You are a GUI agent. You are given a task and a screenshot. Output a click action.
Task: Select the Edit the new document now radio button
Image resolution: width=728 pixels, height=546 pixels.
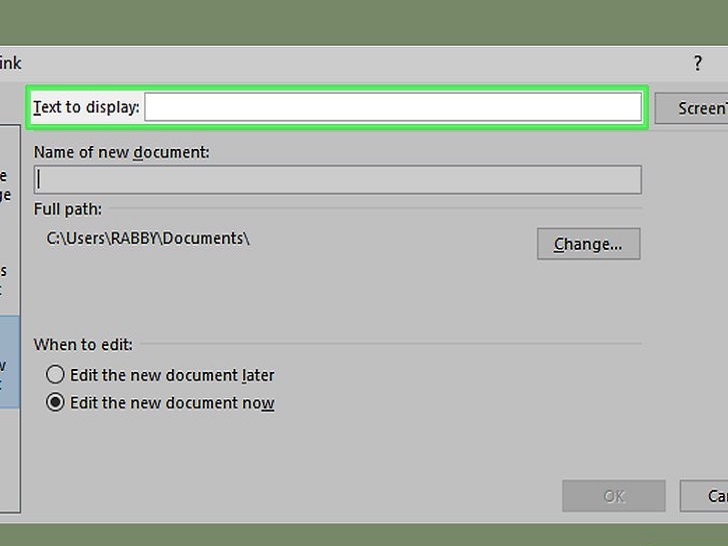click(56, 403)
